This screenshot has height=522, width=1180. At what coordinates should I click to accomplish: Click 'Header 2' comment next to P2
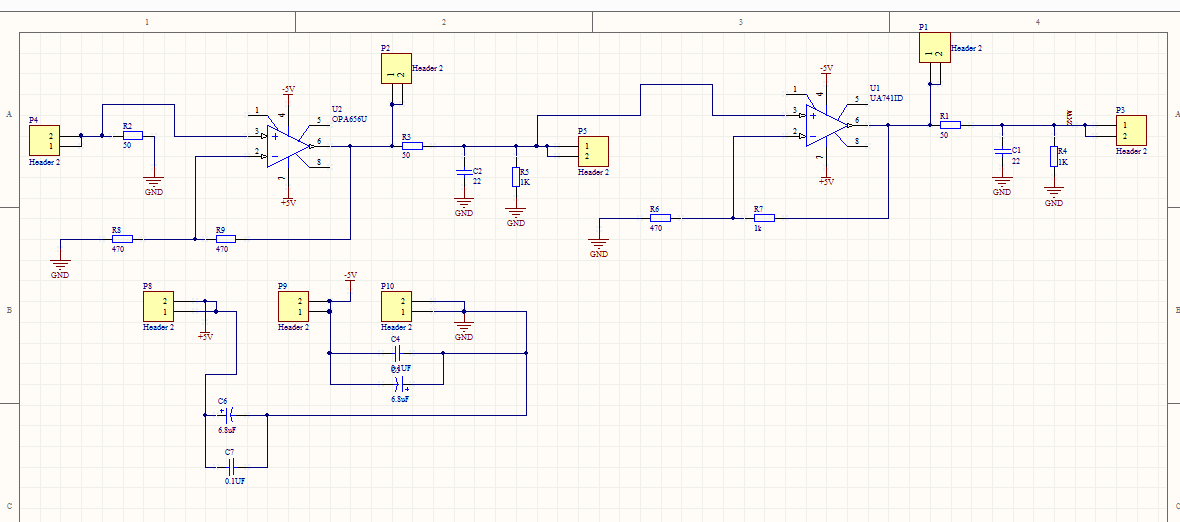pos(428,68)
